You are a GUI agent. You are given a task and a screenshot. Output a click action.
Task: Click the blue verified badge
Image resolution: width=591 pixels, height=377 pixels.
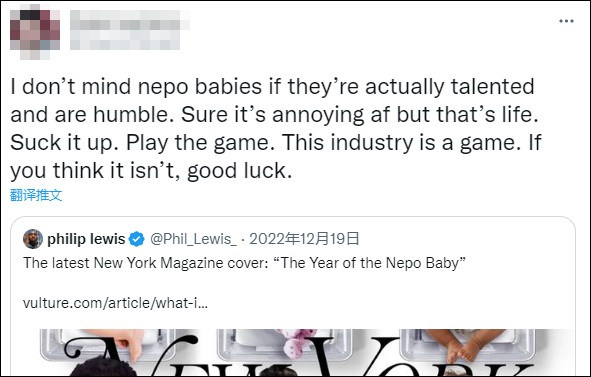[136, 239]
